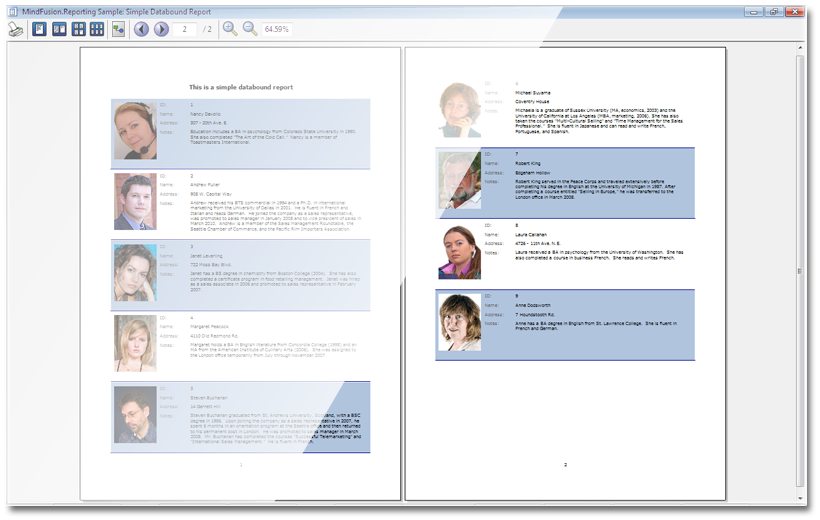Click the report title heading on page one

241,88
